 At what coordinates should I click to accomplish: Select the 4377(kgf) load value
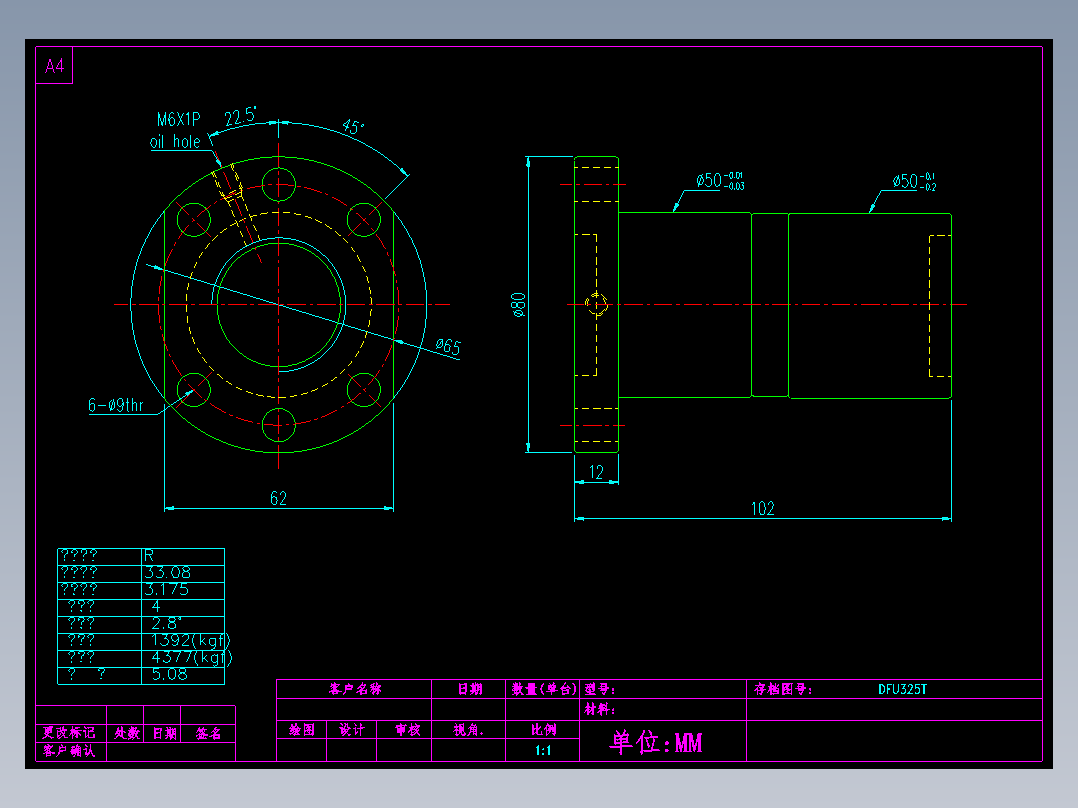click(x=192, y=657)
